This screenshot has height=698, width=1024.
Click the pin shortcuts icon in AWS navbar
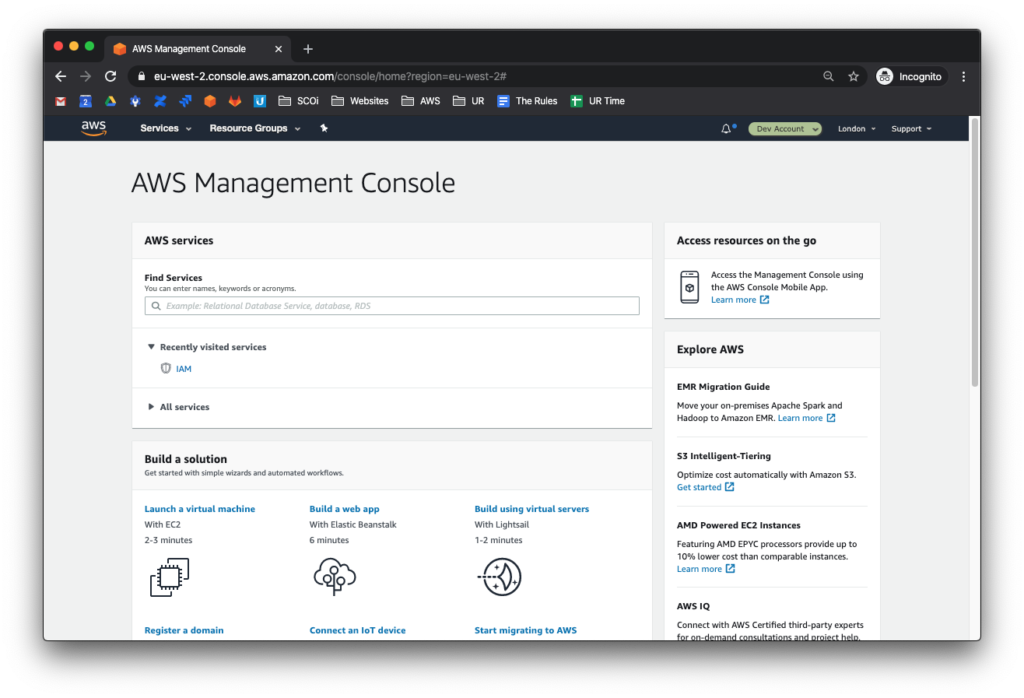click(324, 128)
